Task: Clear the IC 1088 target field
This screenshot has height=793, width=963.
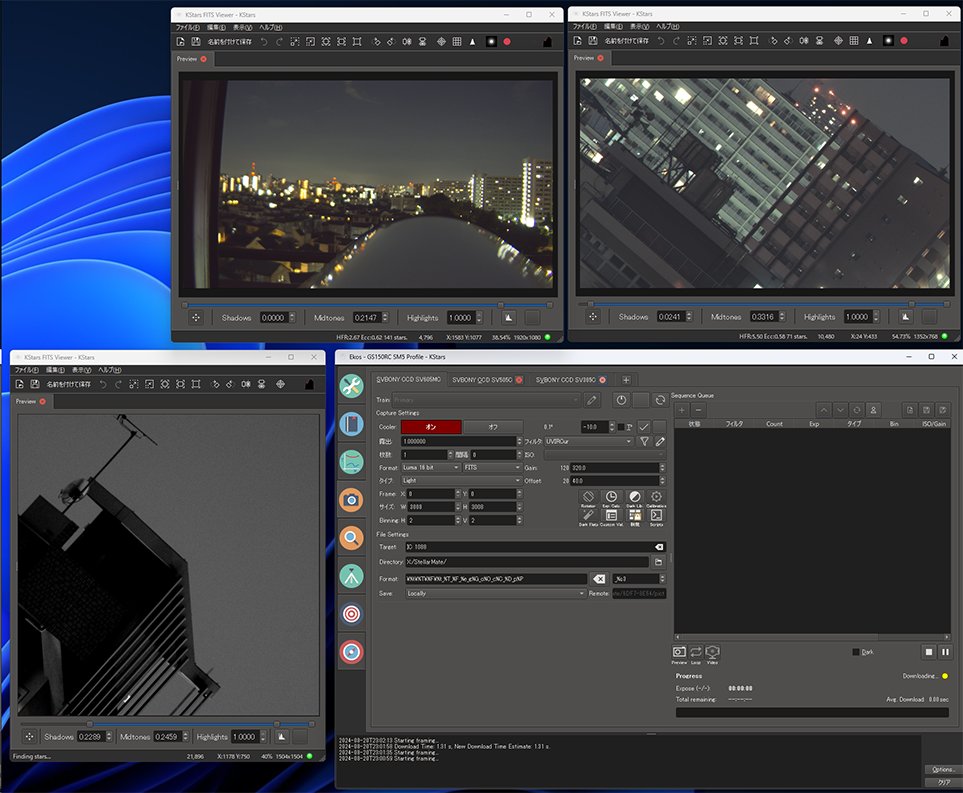Action: (658, 547)
